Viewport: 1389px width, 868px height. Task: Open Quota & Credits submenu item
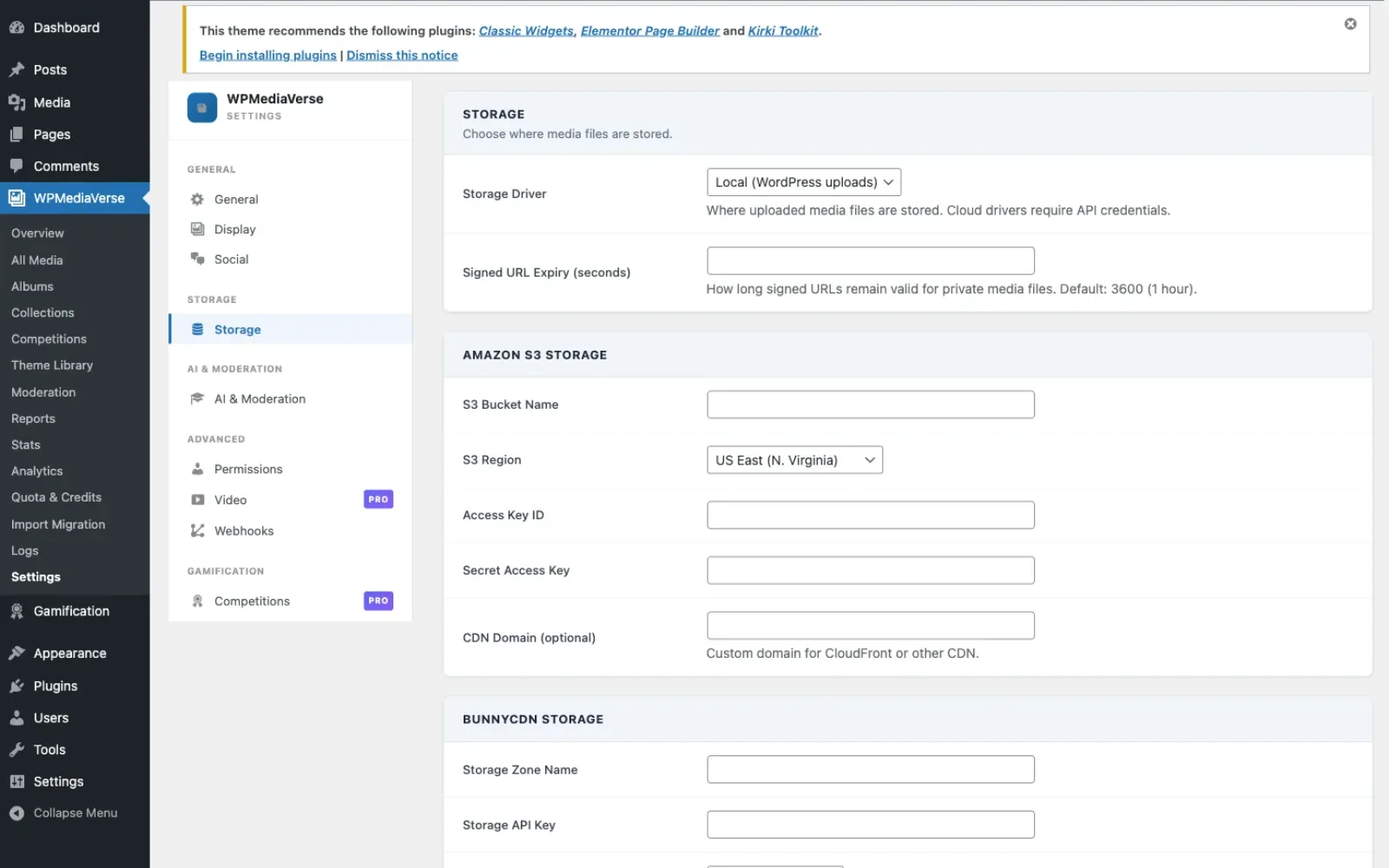(56, 497)
